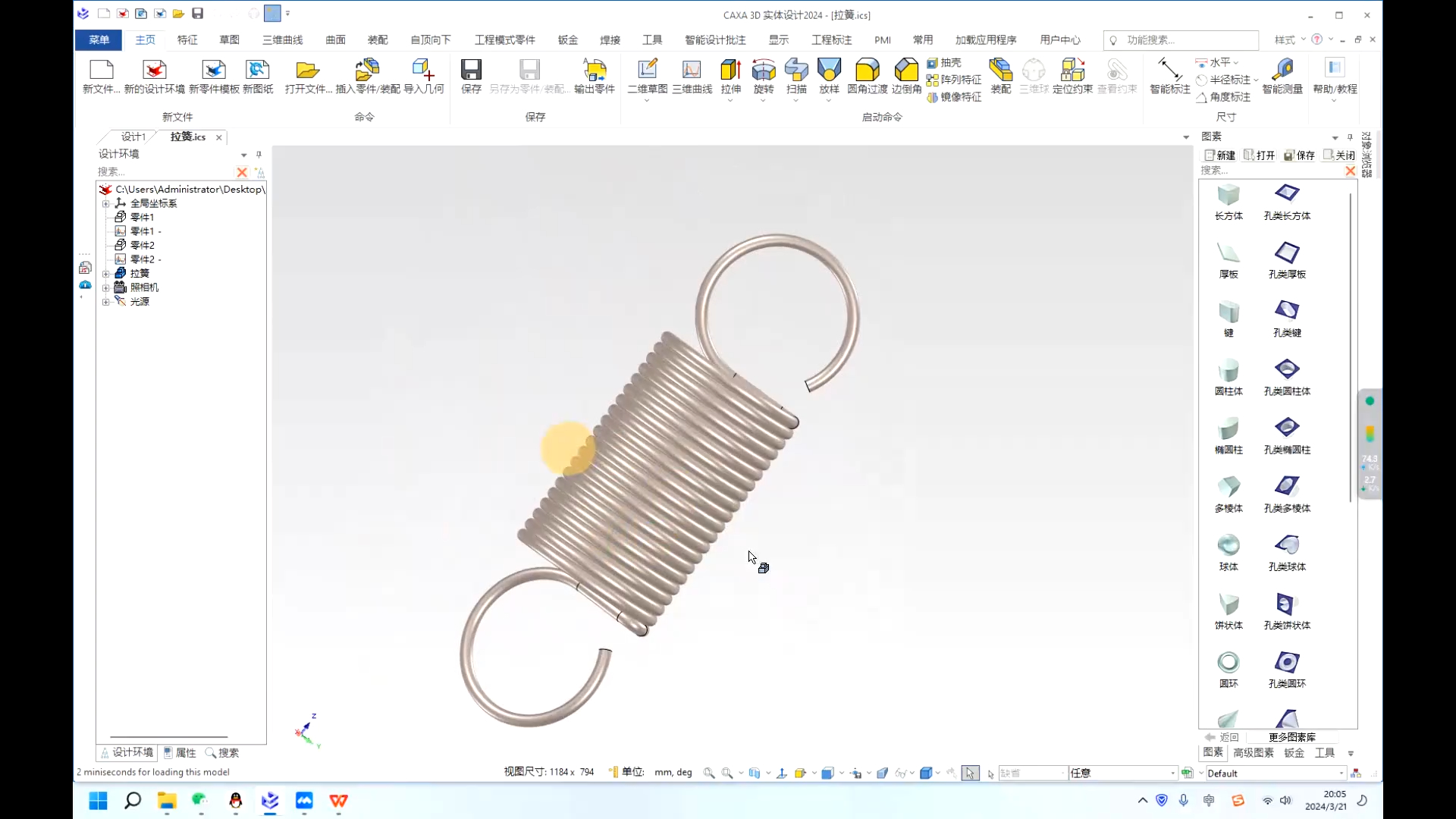Open the 放样 loft tool
The height and width of the screenshot is (819, 1456).
point(829,71)
